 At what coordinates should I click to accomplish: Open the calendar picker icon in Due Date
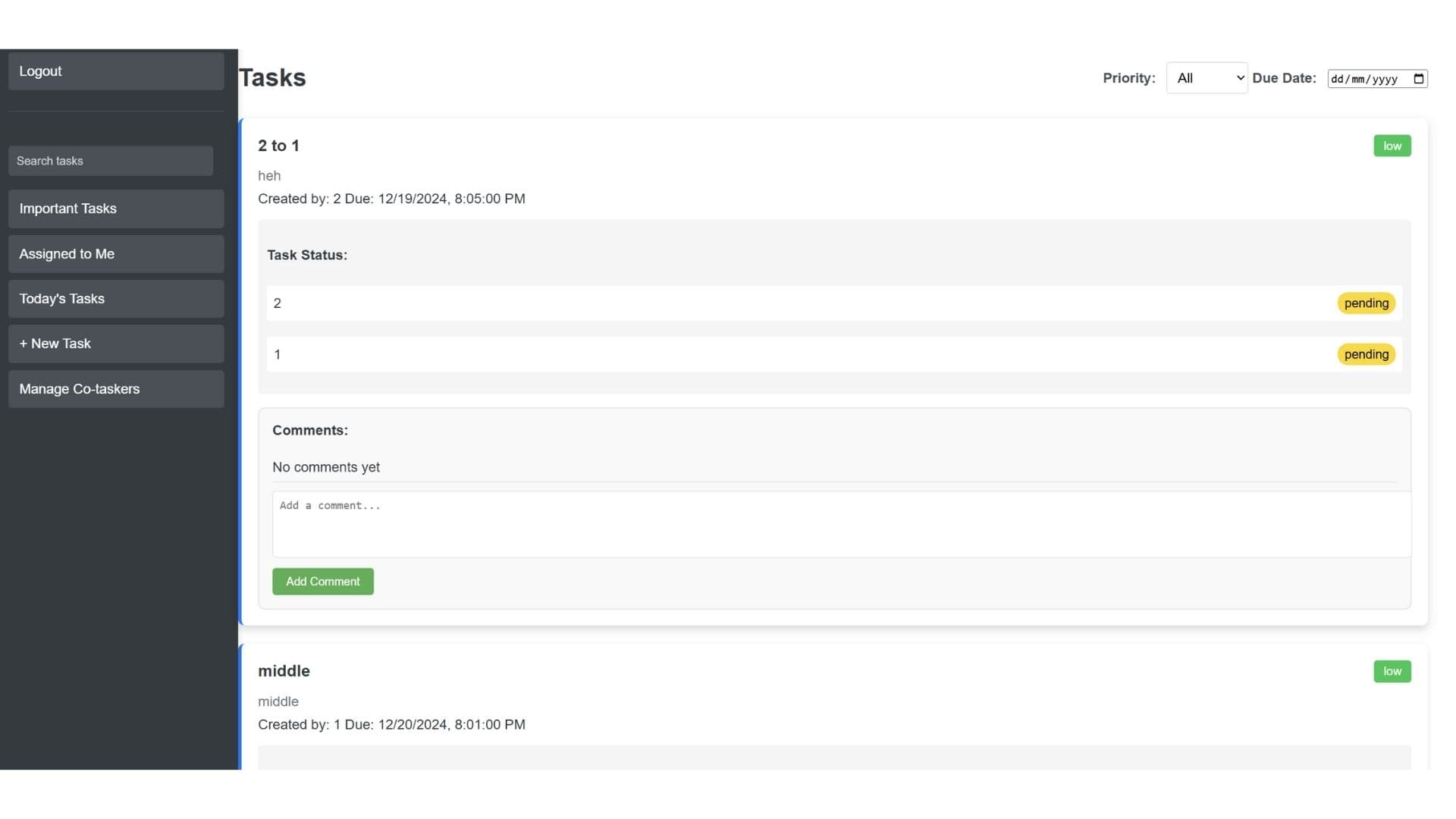point(1418,79)
